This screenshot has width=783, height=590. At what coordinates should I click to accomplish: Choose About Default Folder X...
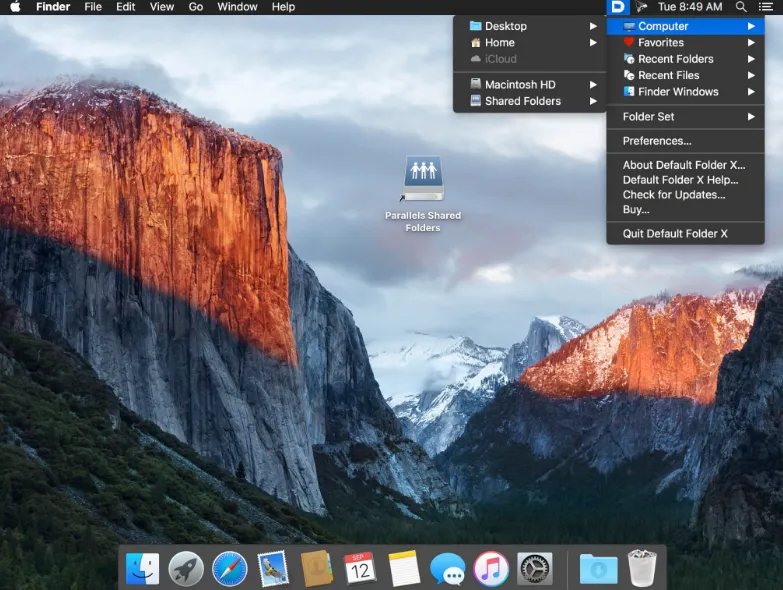[685, 165]
